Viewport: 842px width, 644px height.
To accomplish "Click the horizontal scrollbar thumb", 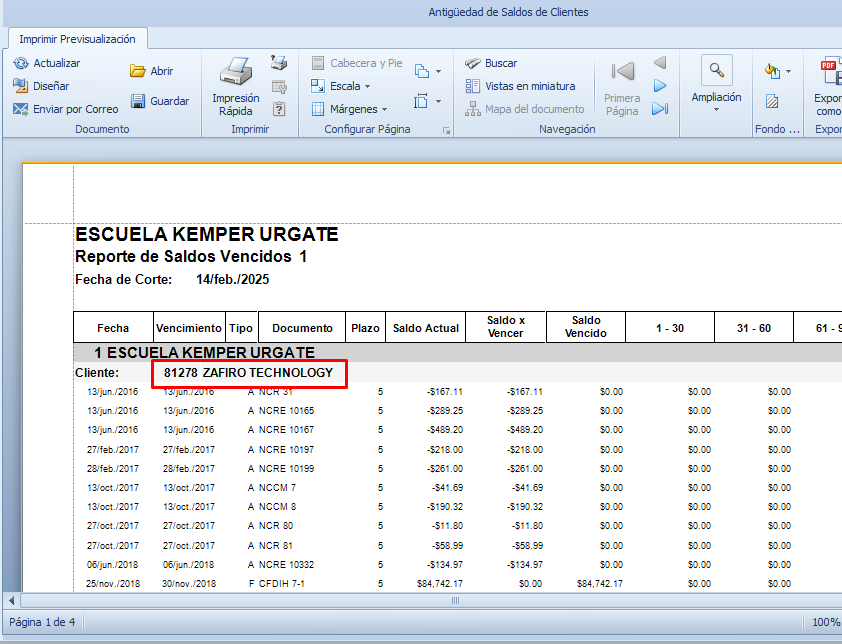I will point(455,600).
